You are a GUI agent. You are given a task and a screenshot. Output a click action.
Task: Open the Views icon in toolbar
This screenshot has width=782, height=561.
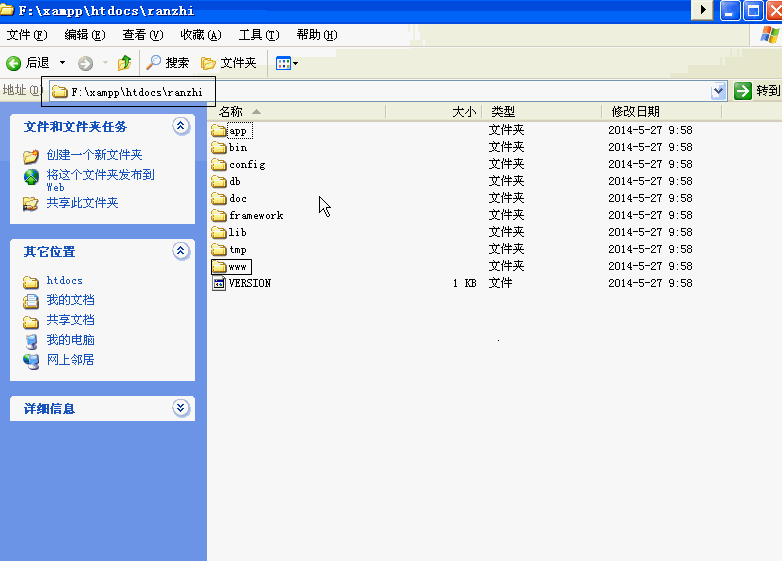283,63
